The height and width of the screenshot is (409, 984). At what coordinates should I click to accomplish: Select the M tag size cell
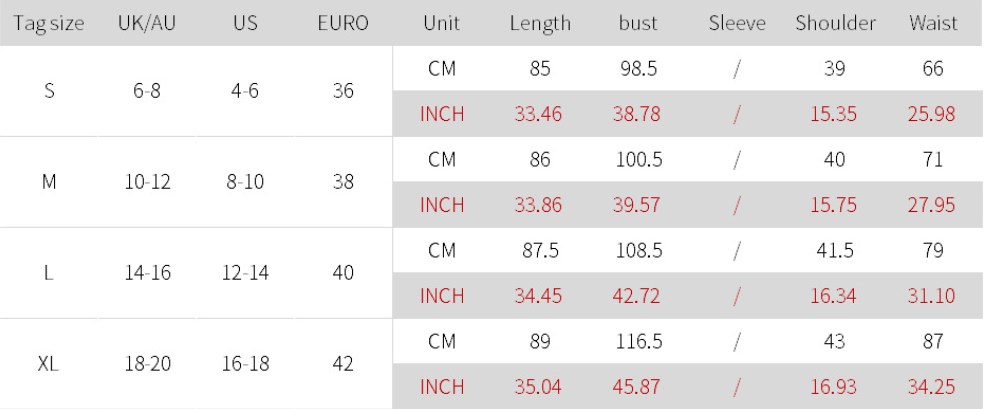(49, 182)
